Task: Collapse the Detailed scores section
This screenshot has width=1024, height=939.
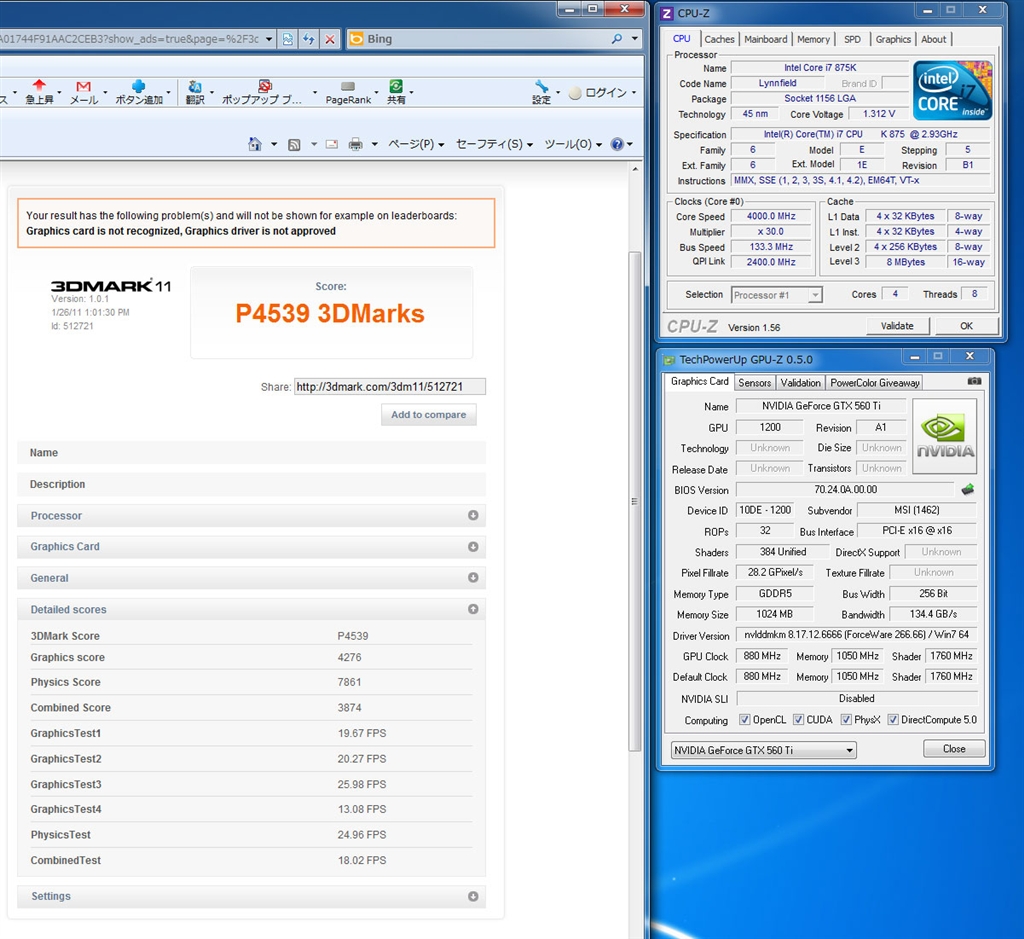Action: 473,609
